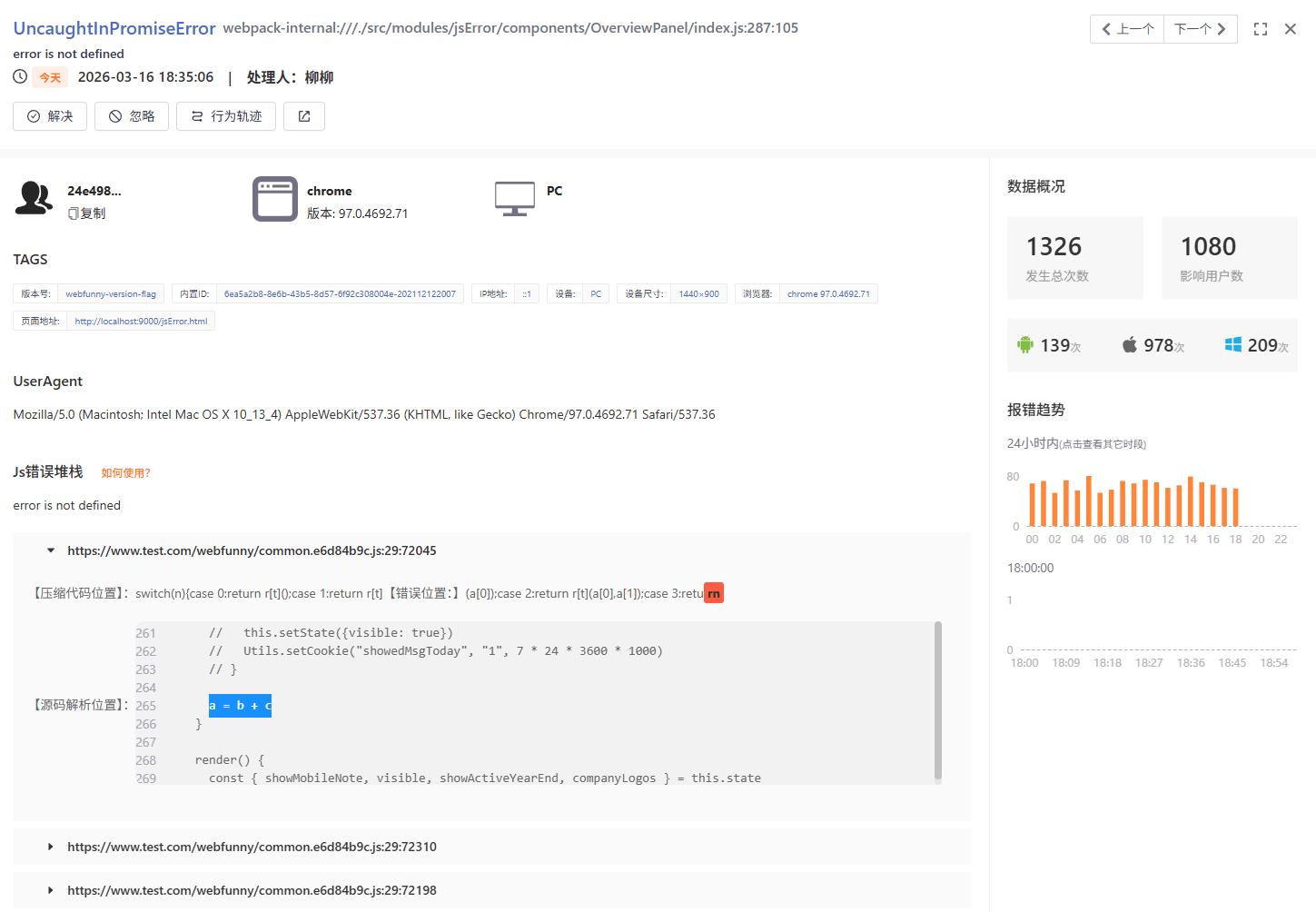This screenshot has width=1316, height=912.
Task: Click the Android icon showing 139次
Action: [x=1025, y=344]
